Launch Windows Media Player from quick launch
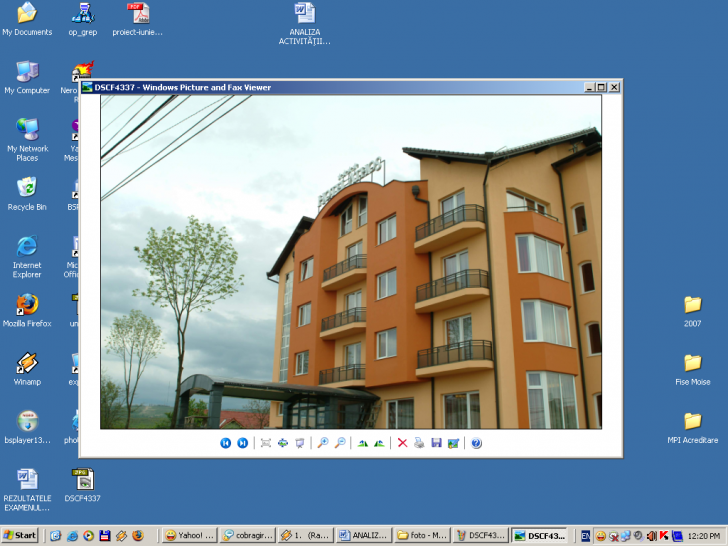The height and width of the screenshot is (546, 728). pyautogui.click(x=88, y=536)
